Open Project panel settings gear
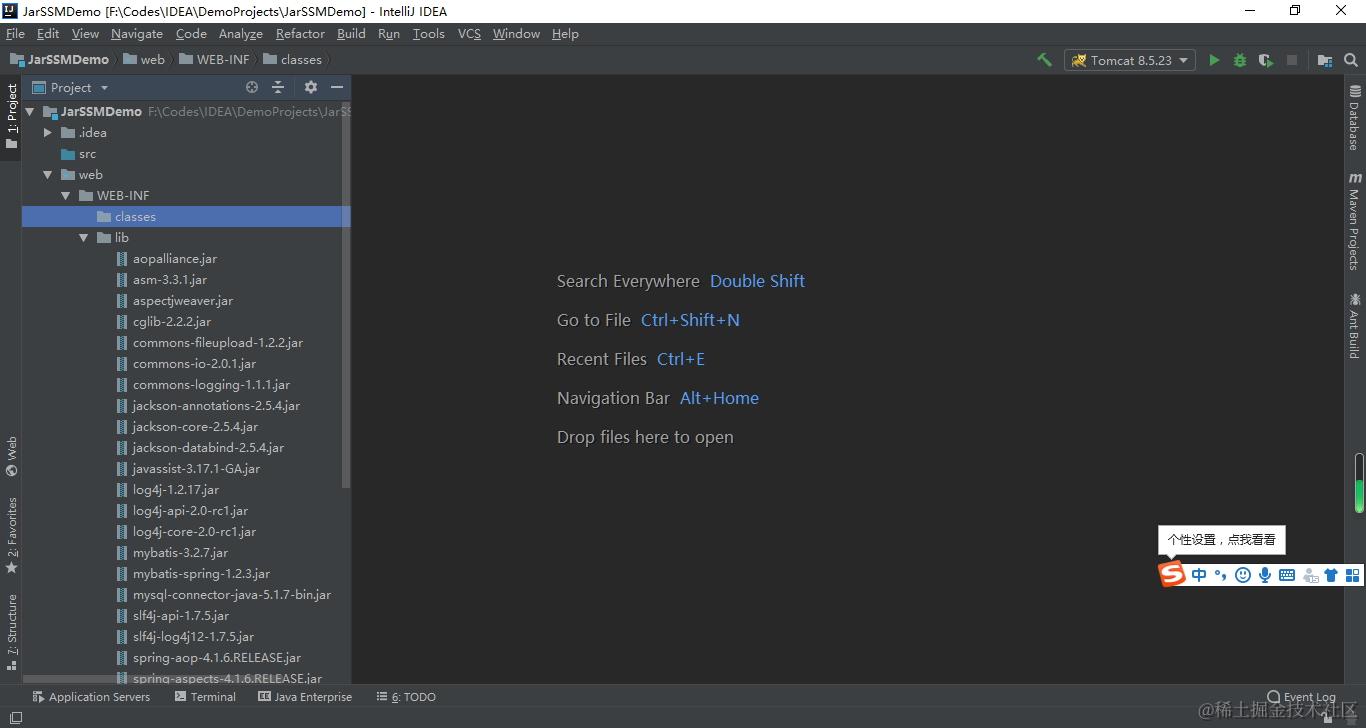Screen dimensions: 1366x728 (x=310, y=87)
